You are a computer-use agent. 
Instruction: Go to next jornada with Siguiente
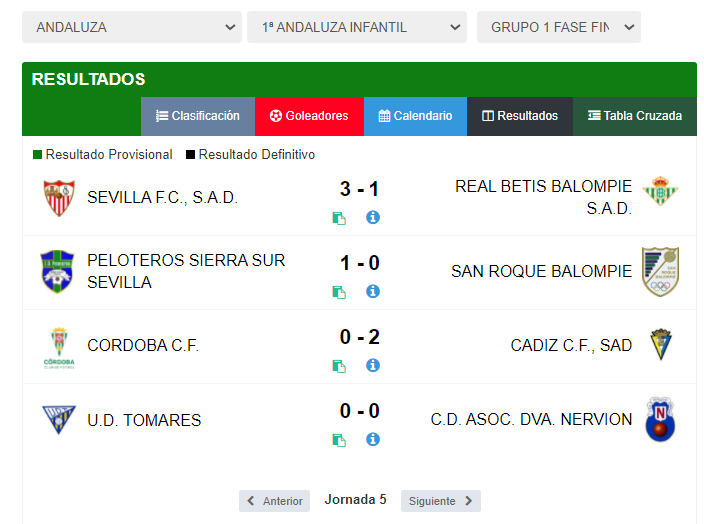[x=440, y=501]
